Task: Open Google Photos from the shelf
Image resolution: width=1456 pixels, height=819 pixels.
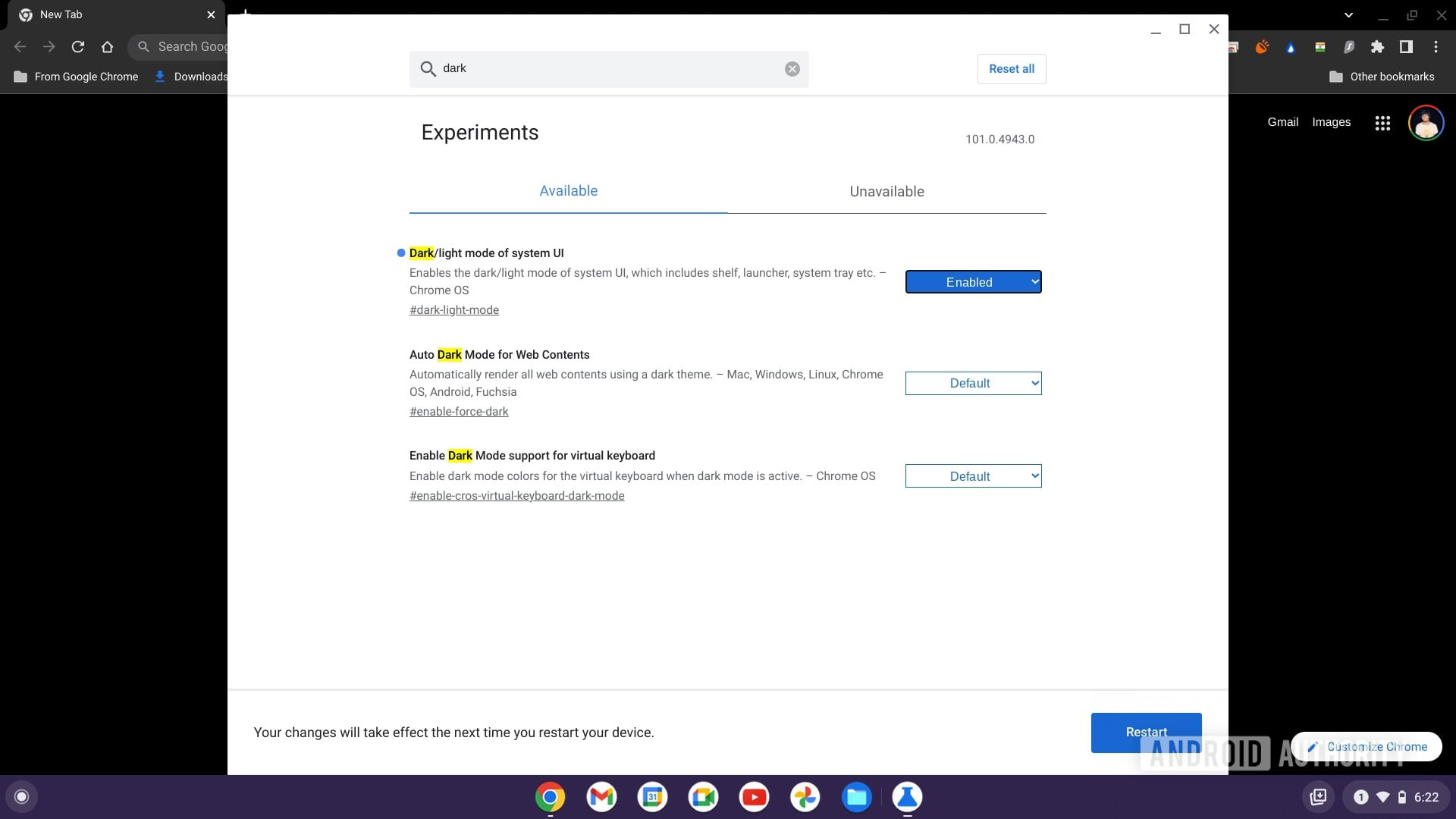Action: 806,797
